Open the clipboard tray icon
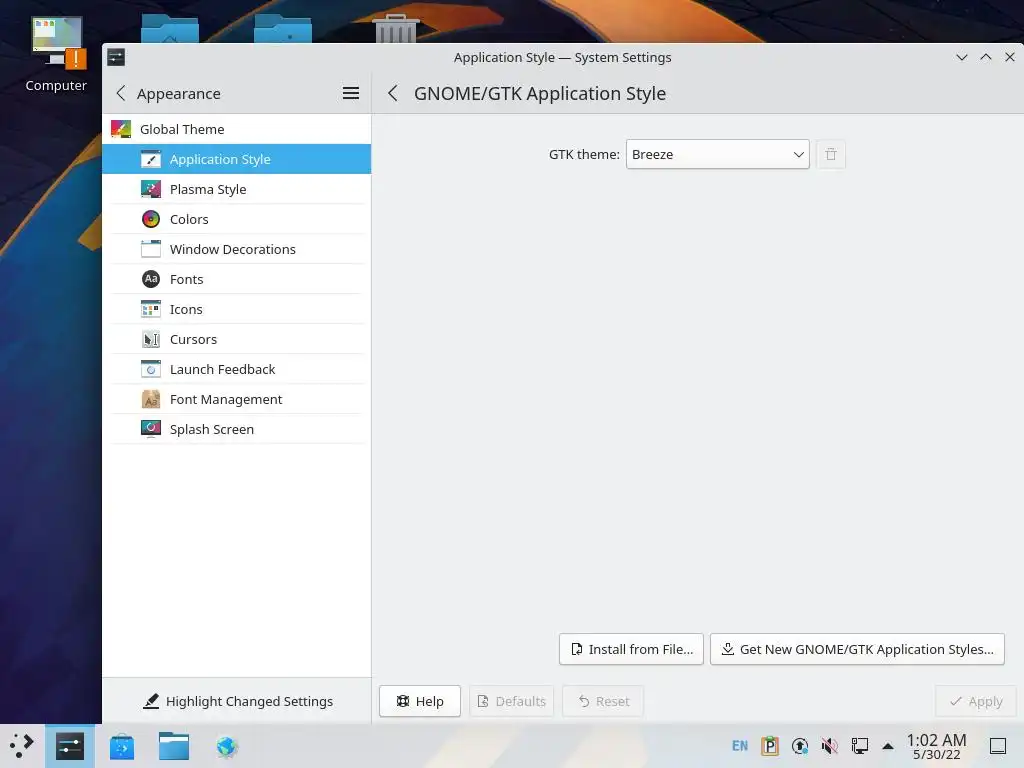 [x=770, y=746]
